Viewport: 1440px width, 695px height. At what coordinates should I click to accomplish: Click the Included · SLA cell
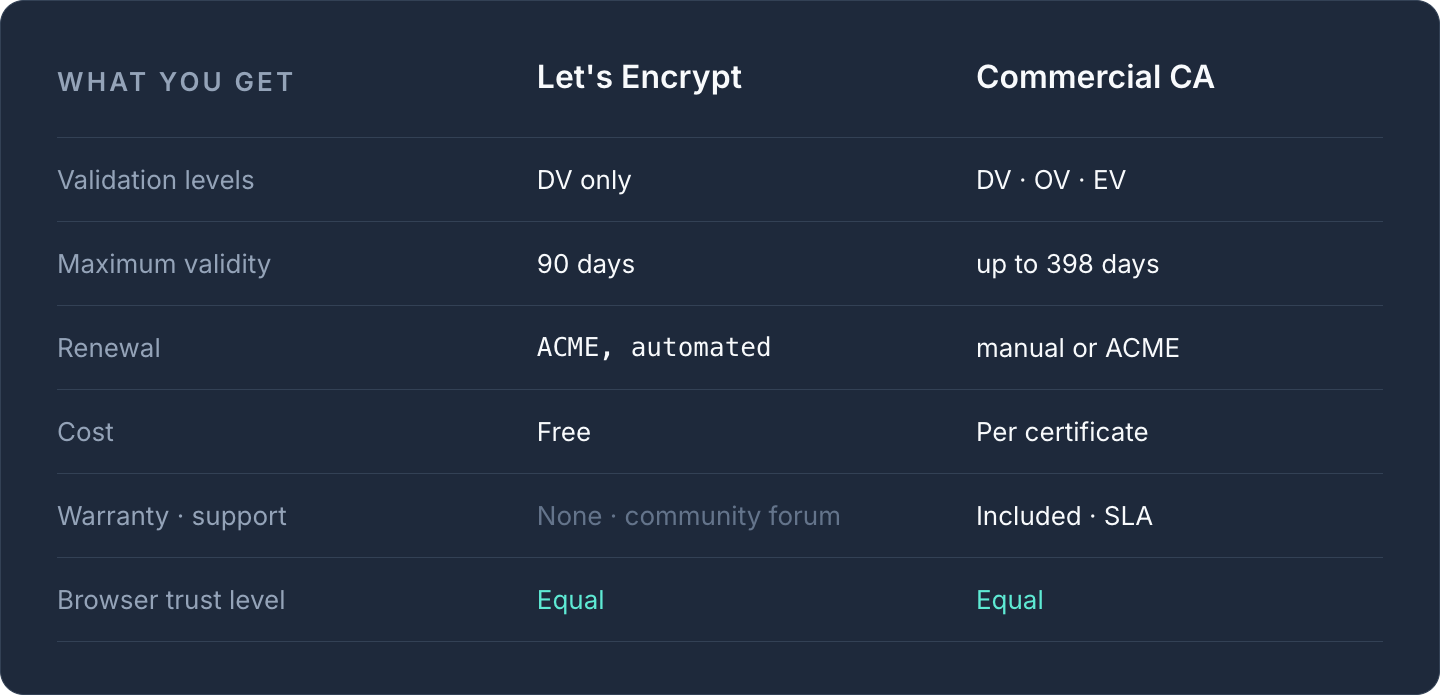[x=1064, y=516]
